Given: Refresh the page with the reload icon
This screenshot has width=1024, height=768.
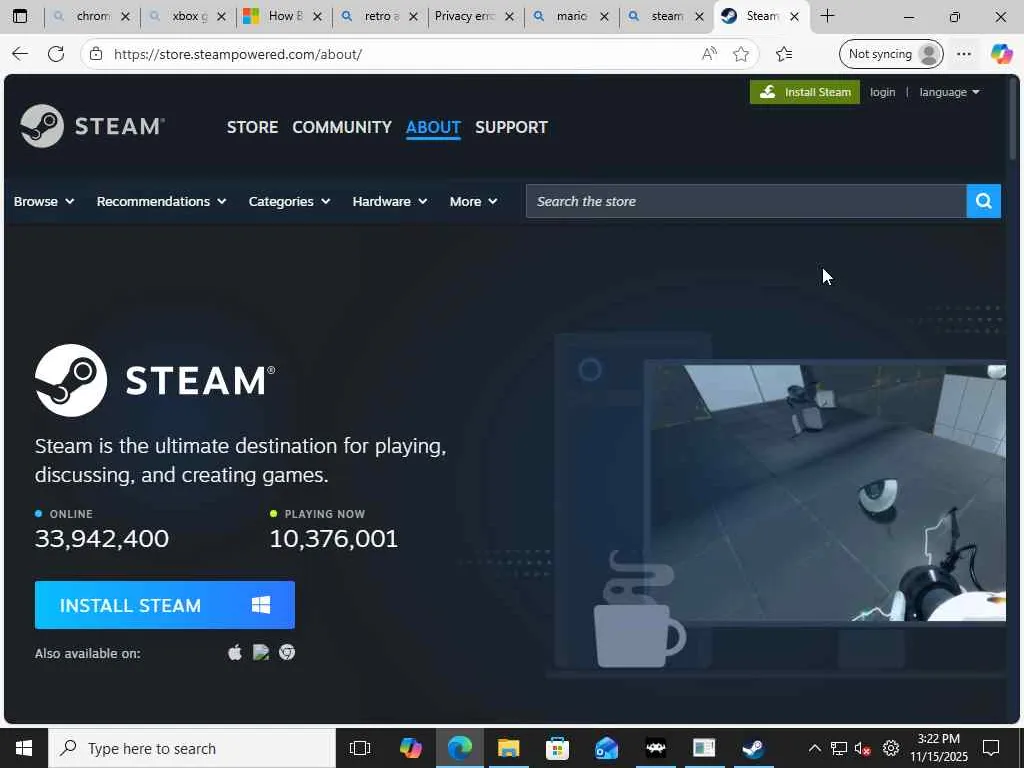Looking at the screenshot, I should [56, 54].
